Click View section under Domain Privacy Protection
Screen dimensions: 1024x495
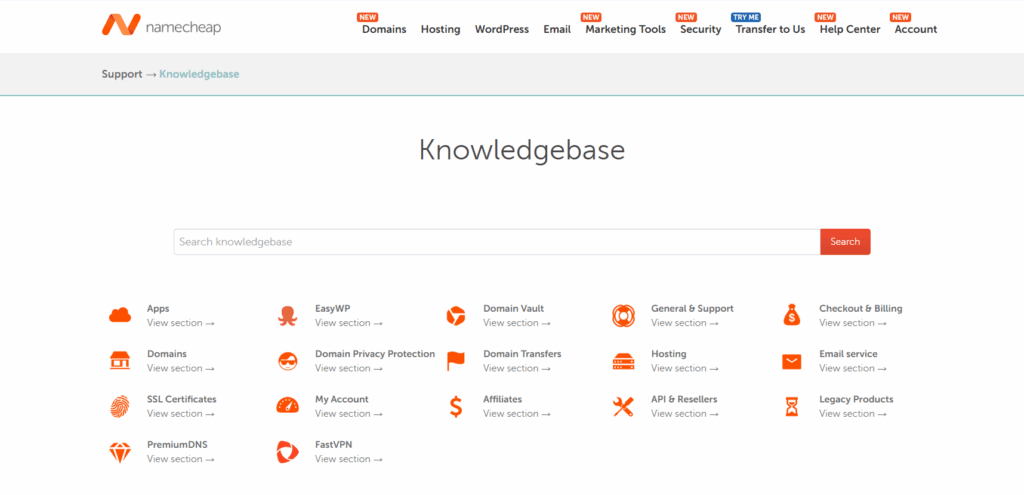click(349, 368)
